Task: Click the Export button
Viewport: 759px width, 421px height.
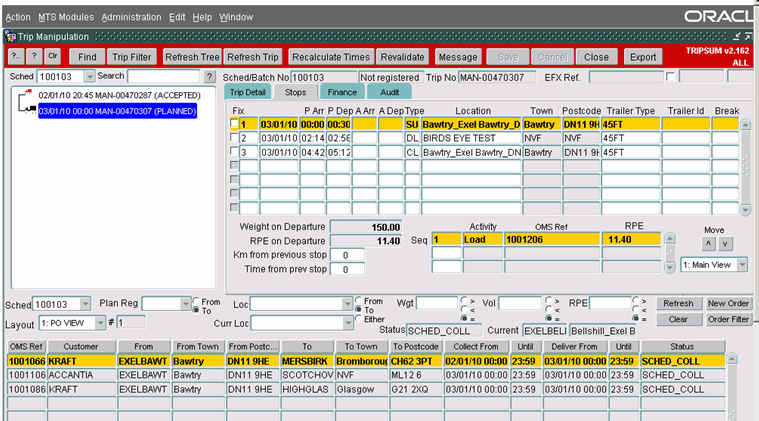Action: coord(643,57)
